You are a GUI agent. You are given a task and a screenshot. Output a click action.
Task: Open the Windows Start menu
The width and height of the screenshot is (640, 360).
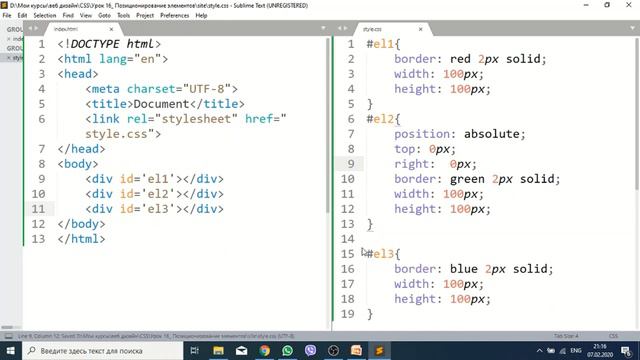pos(11,351)
